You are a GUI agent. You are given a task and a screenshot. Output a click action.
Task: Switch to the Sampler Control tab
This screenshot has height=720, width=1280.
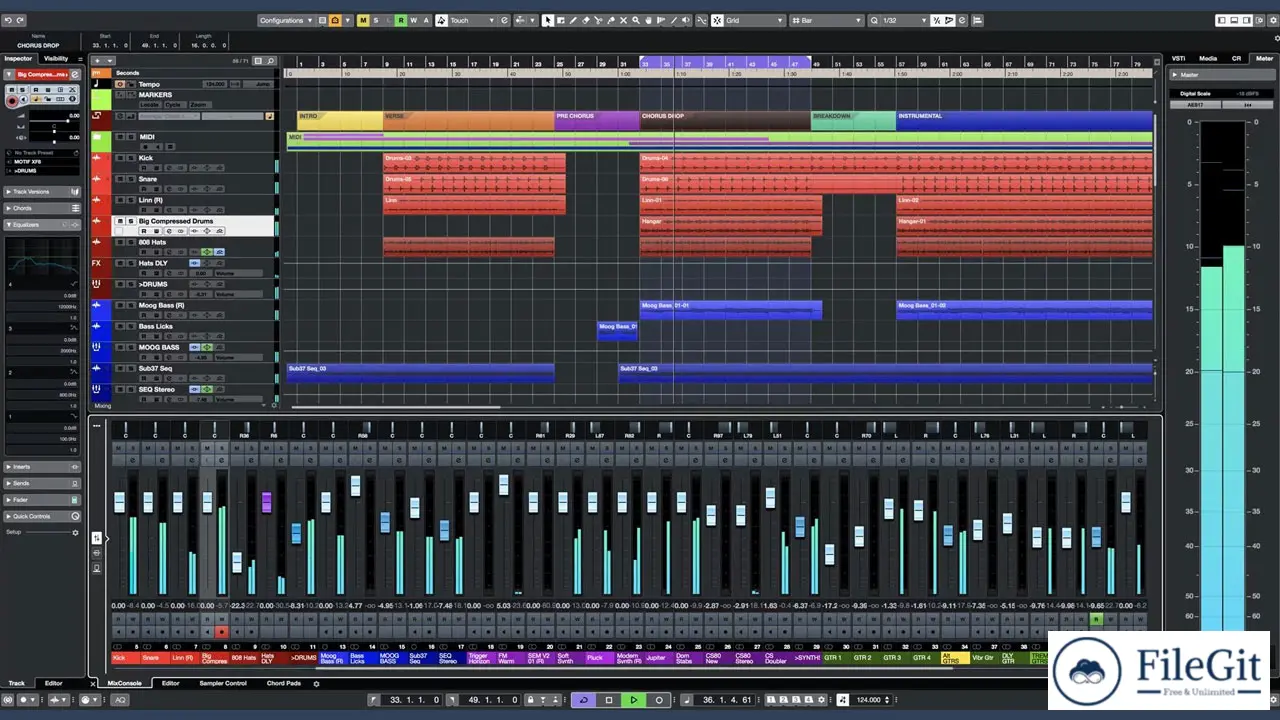222,684
